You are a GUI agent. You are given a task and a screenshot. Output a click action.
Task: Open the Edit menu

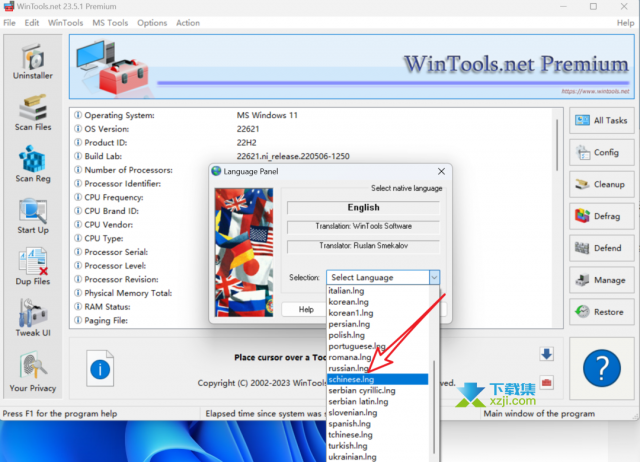tap(32, 23)
